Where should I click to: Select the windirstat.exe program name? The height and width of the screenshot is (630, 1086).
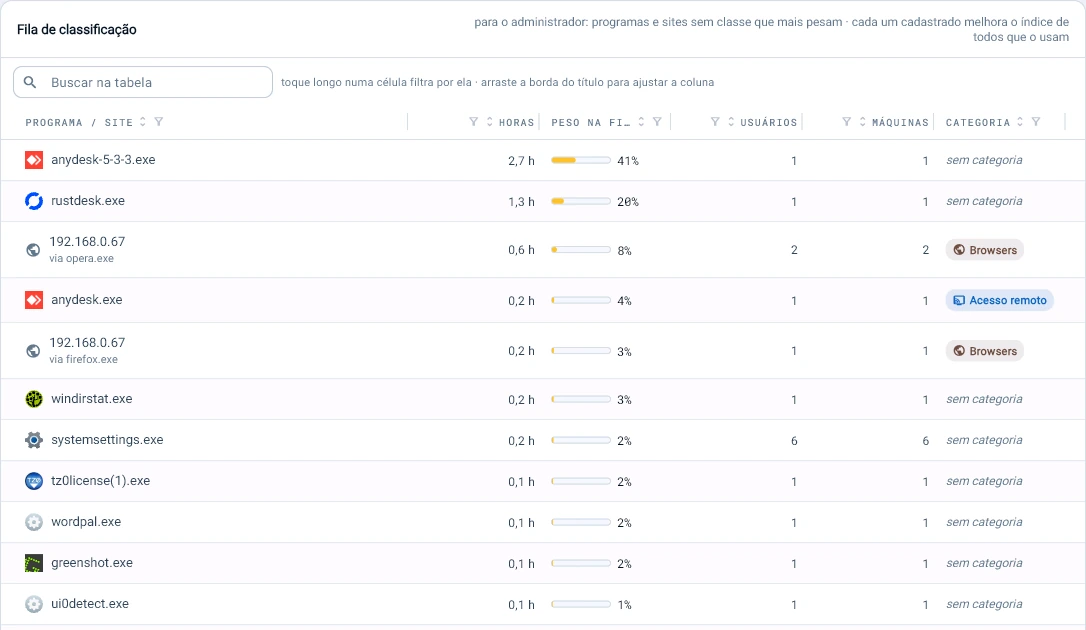point(91,399)
